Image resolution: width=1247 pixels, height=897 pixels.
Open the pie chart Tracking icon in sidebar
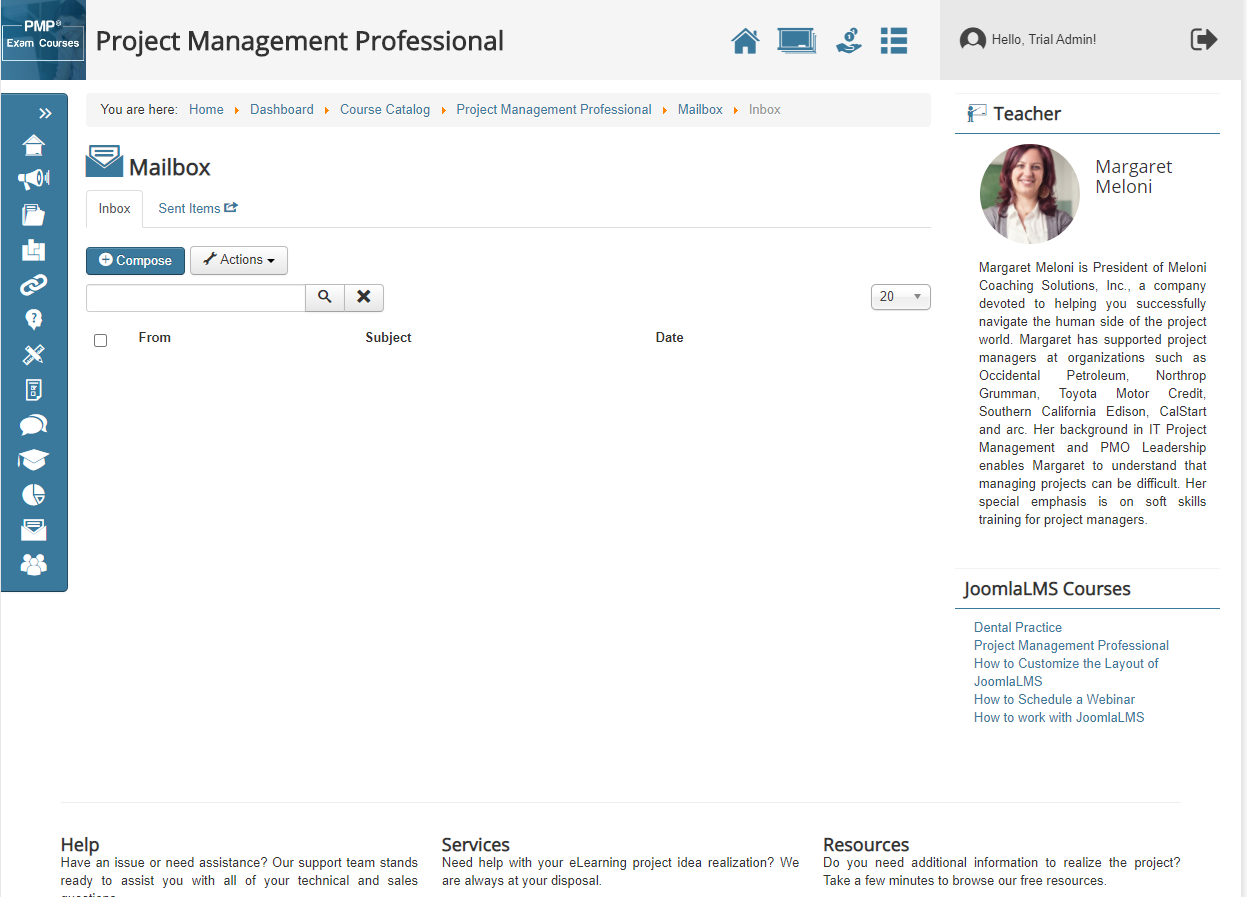coord(34,495)
